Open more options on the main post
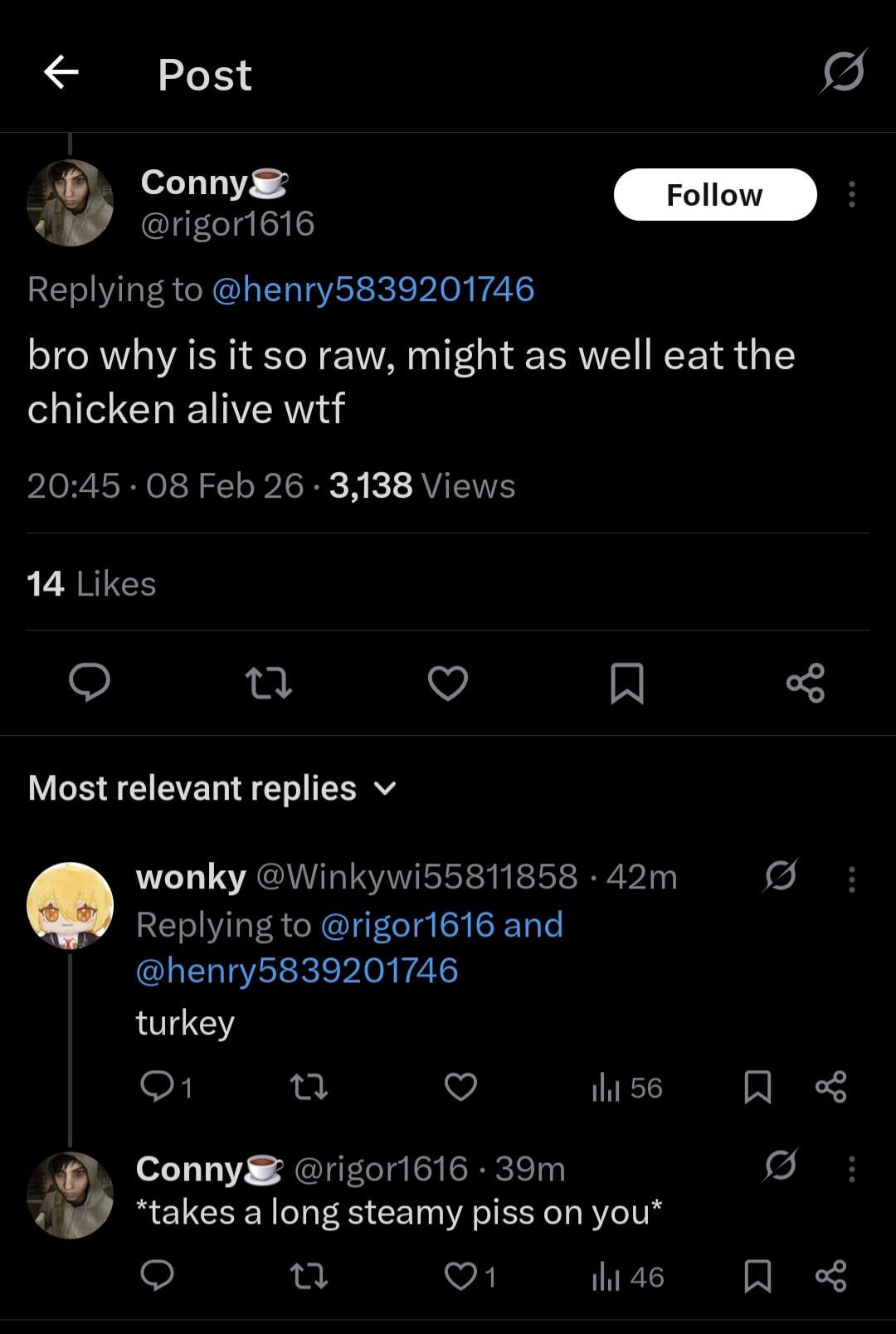The image size is (896, 1334). (x=851, y=195)
